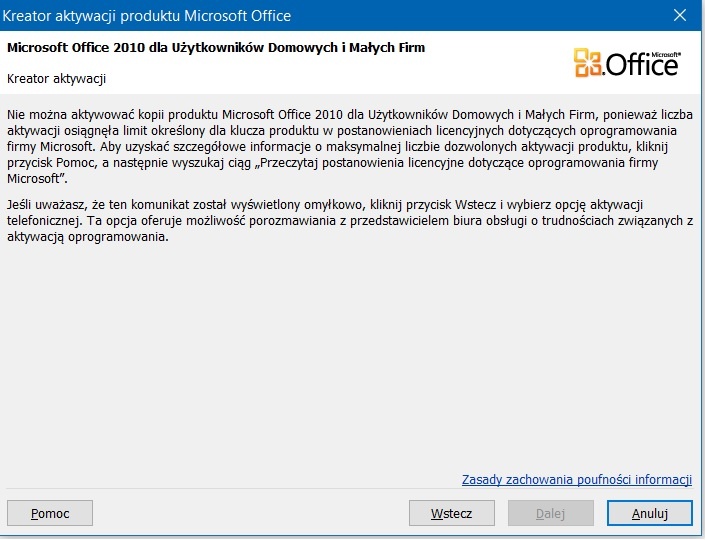The height and width of the screenshot is (540, 706).
Task: Click the Microsoft Office logo
Action: click(x=627, y=63)
